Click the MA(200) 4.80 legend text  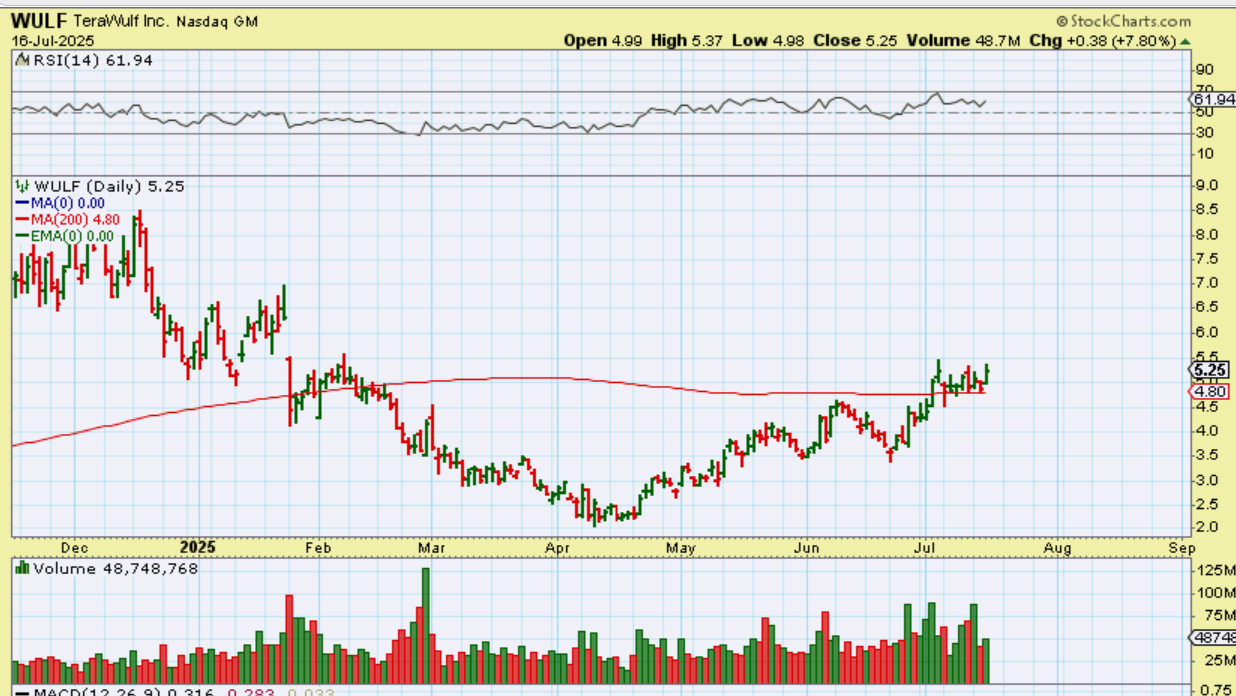click(x=75, y=219)
